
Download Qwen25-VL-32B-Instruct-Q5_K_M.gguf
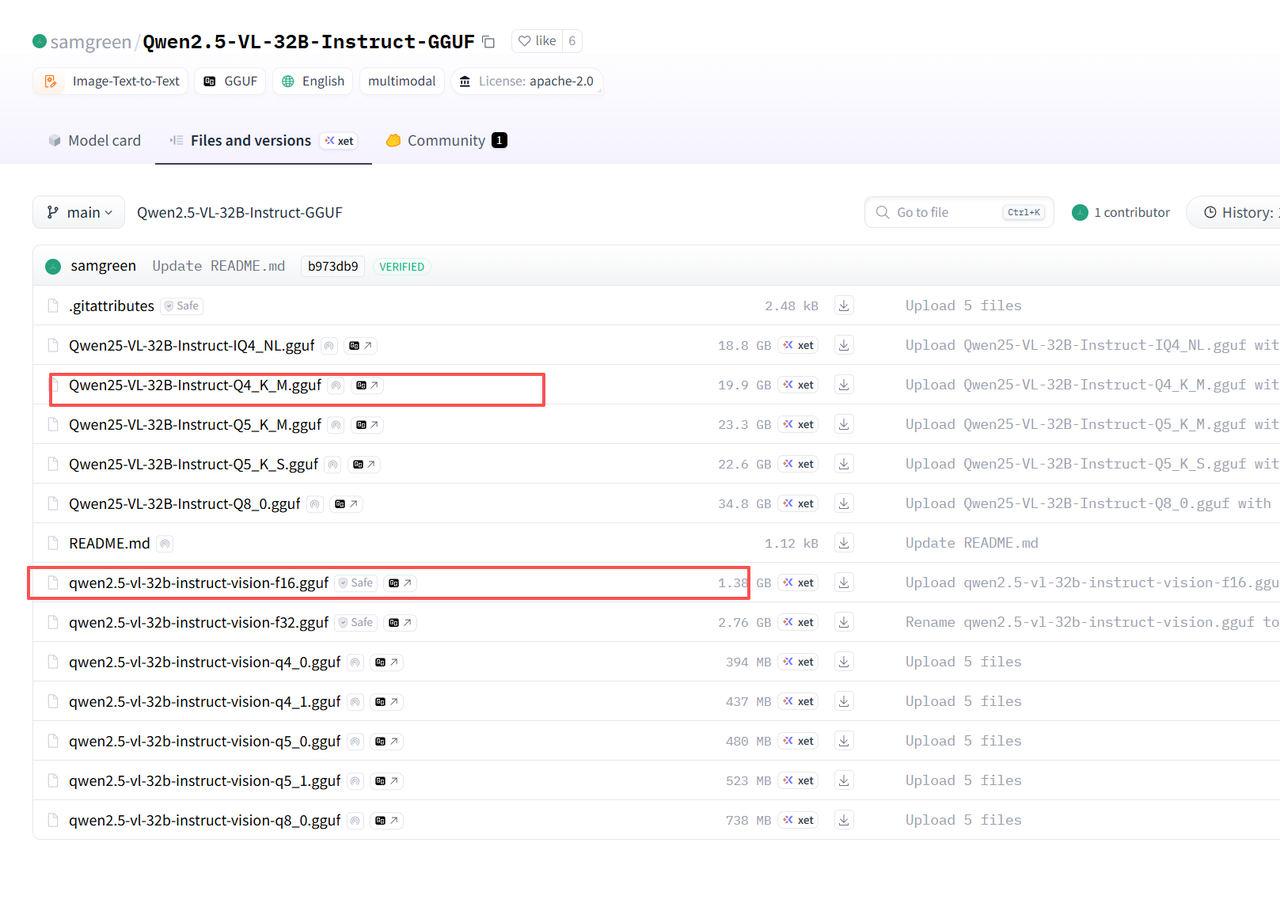[x=844, y=424]
